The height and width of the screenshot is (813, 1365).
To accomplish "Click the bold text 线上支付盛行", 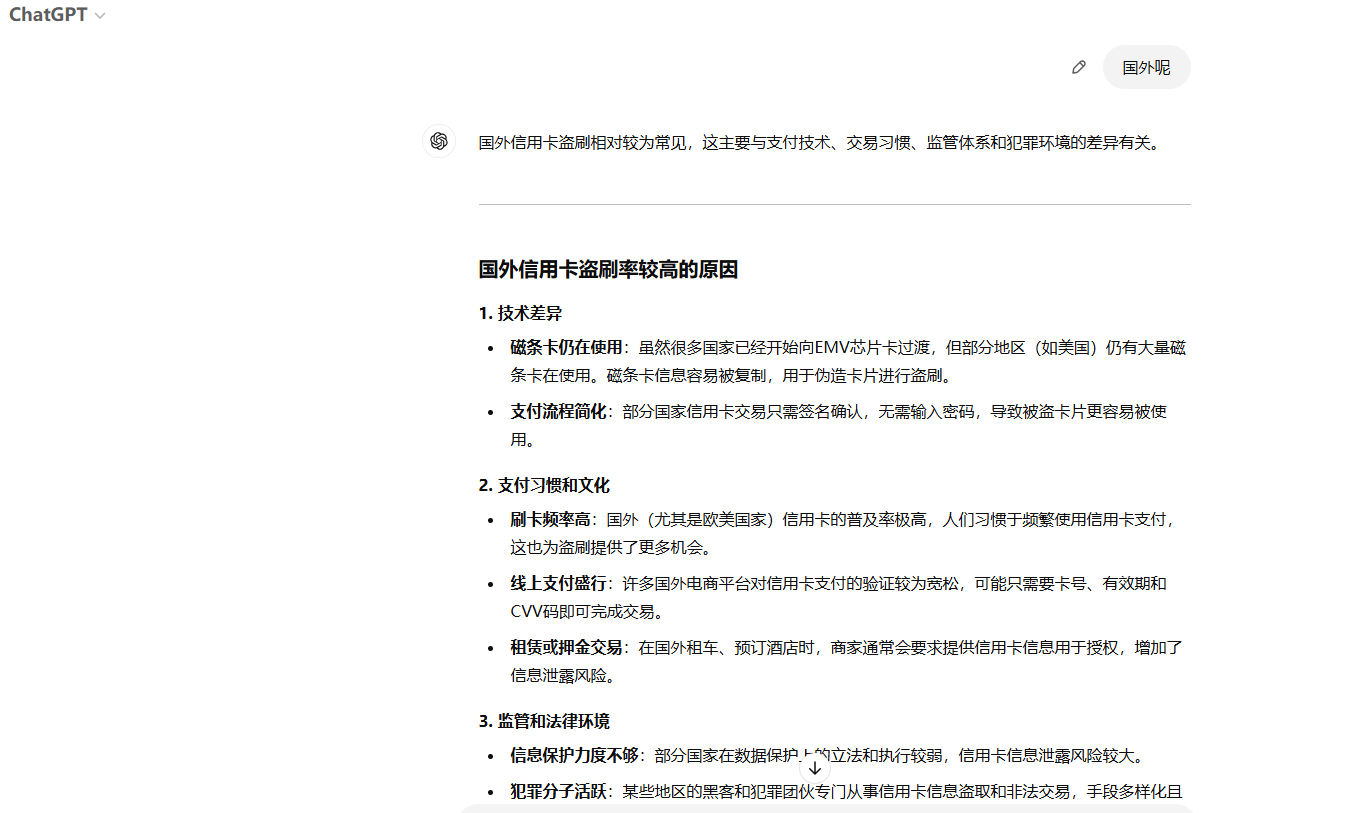I will (x=558, y=583).
